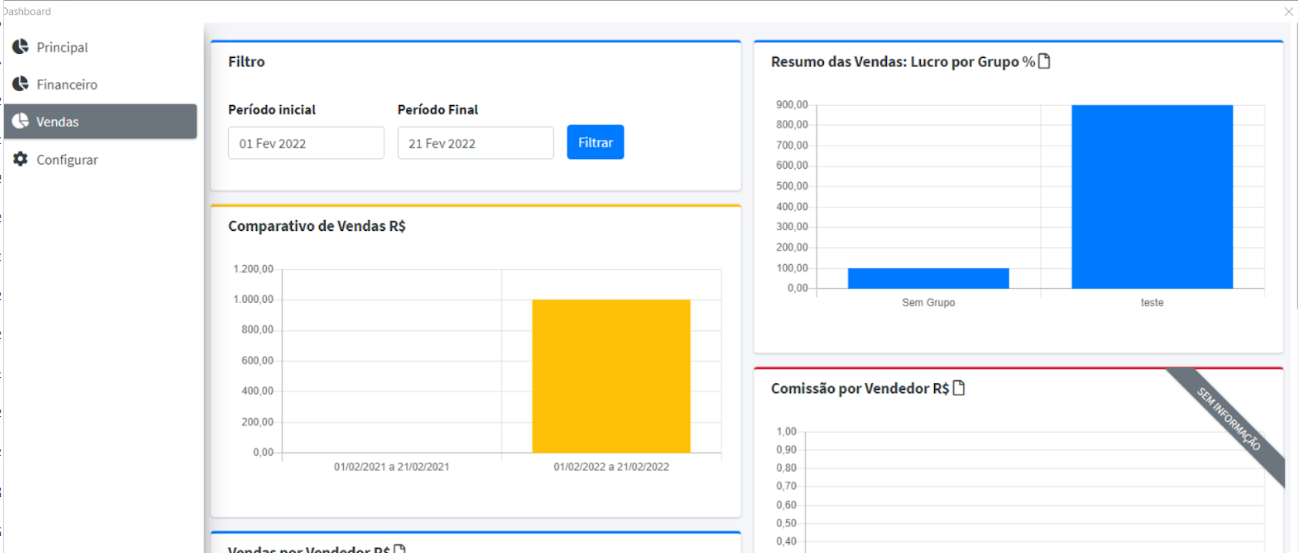The image size is (1299, 553).
Task: Click the Vendas pie chart icon
Action: (x=20, y=122)
